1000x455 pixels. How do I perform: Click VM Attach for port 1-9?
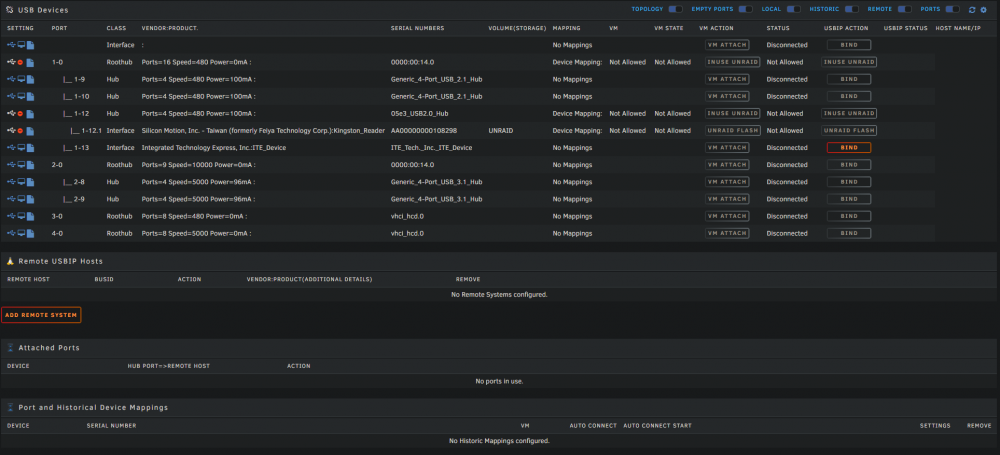click(x=727, y=79)
